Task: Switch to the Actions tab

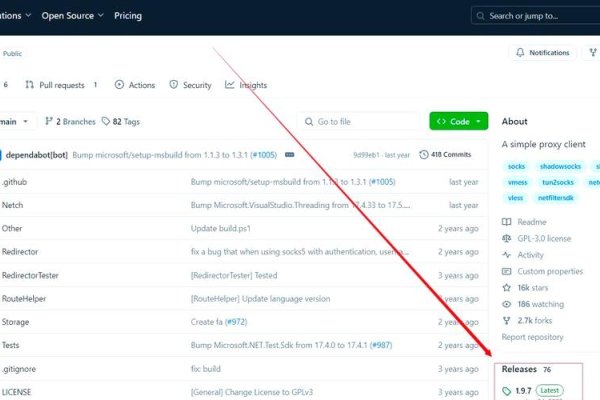Action: pyautogui.click(x=135, y=85)
